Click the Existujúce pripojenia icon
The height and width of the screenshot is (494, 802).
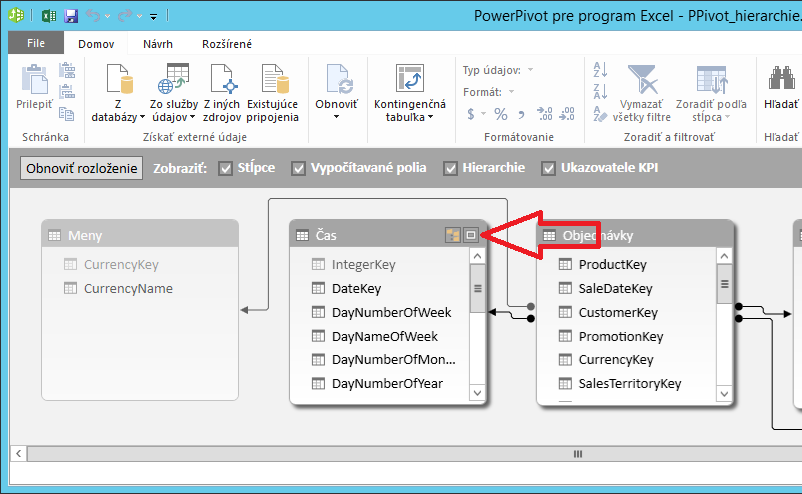click(275, 79)
